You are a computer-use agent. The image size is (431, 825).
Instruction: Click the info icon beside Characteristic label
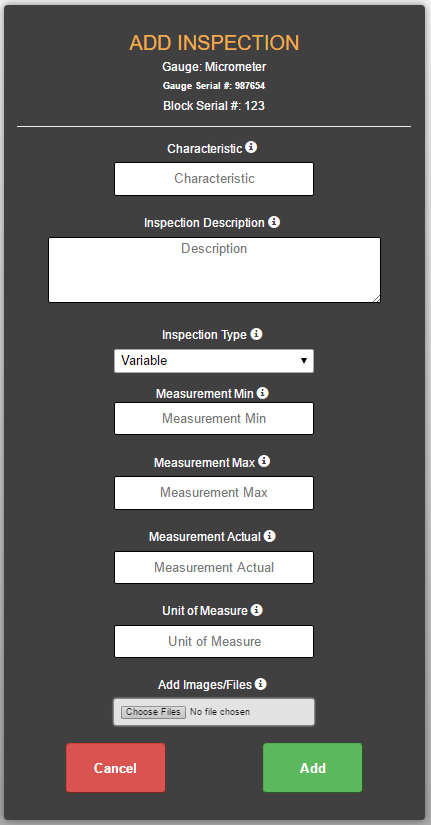pos(252,147)
